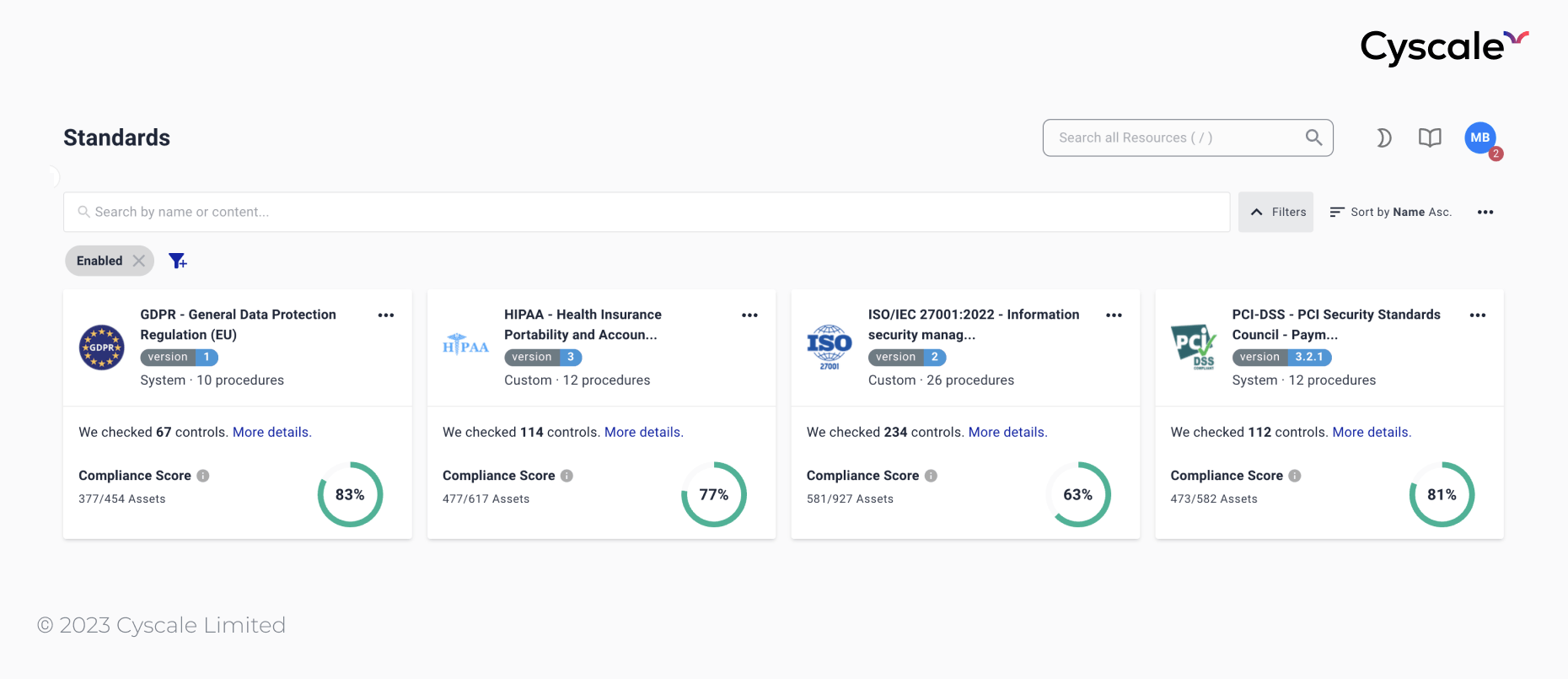Viewport: 1568px width, 679px height.
Task: Click the ISO 27001 logo thumbnail
Action: [x=830, y=347]
